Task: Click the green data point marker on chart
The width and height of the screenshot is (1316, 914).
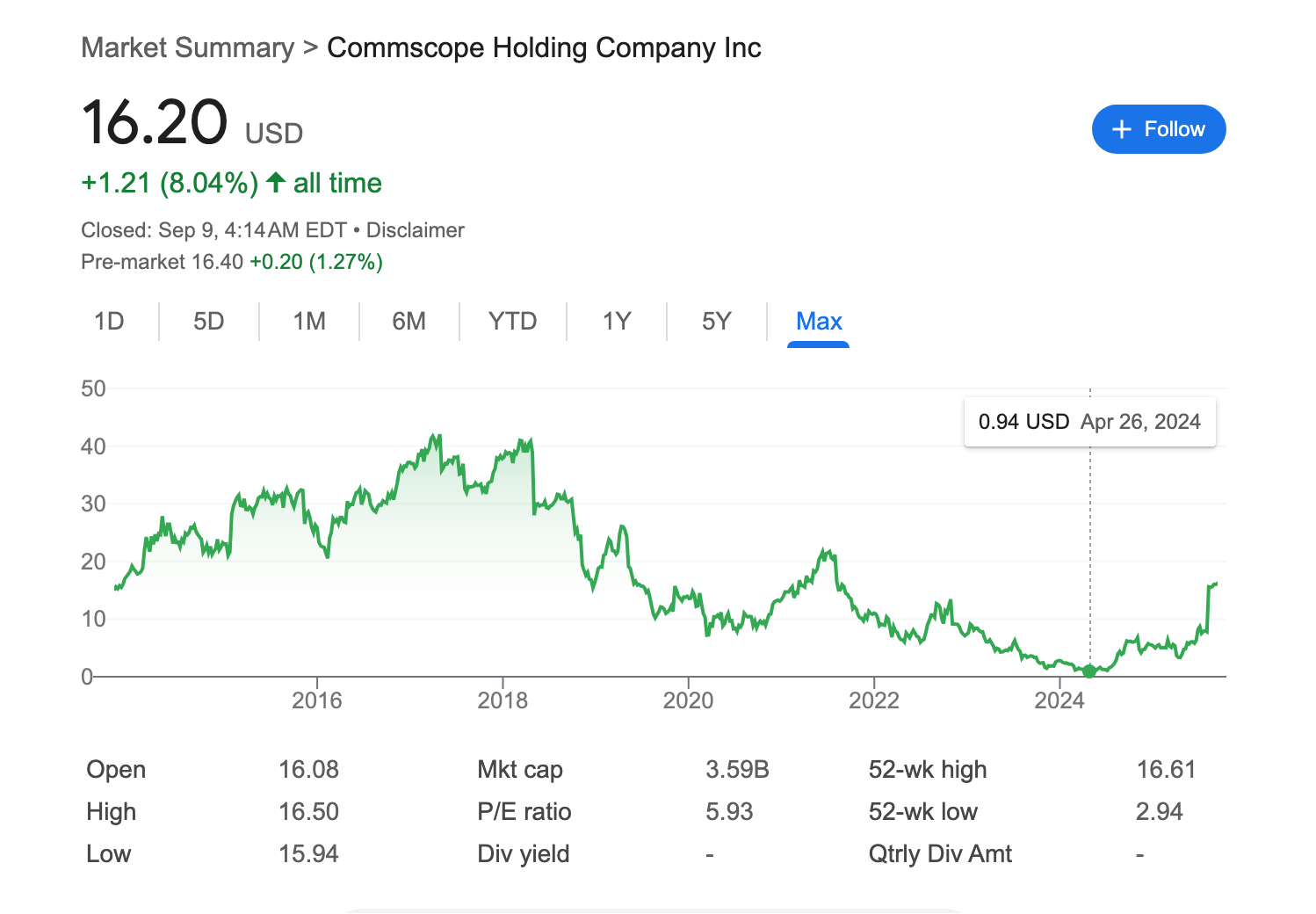Action: (x=1089, y=671)
